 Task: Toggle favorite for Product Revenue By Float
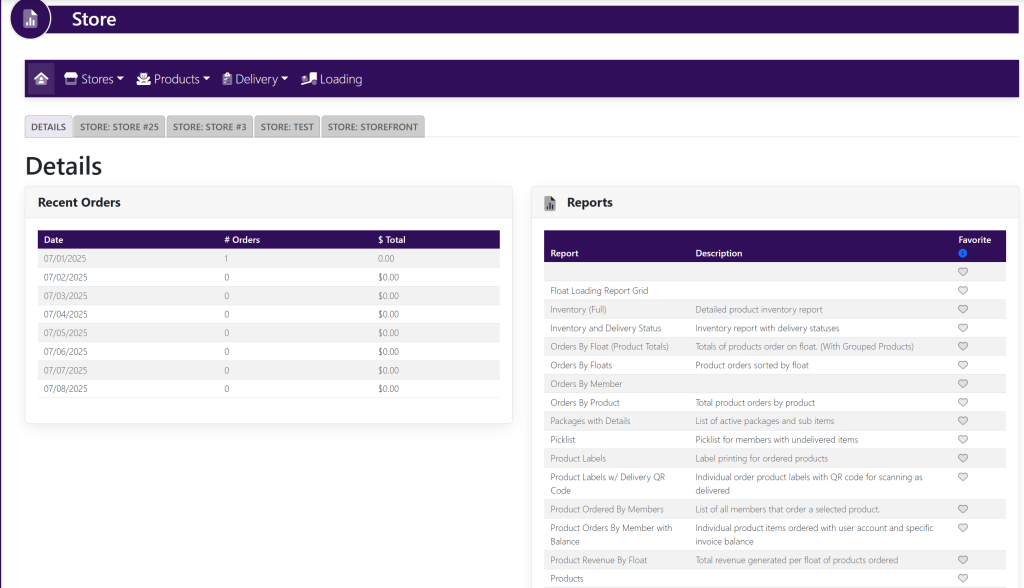pyautogui.click(x=963, y=560)
